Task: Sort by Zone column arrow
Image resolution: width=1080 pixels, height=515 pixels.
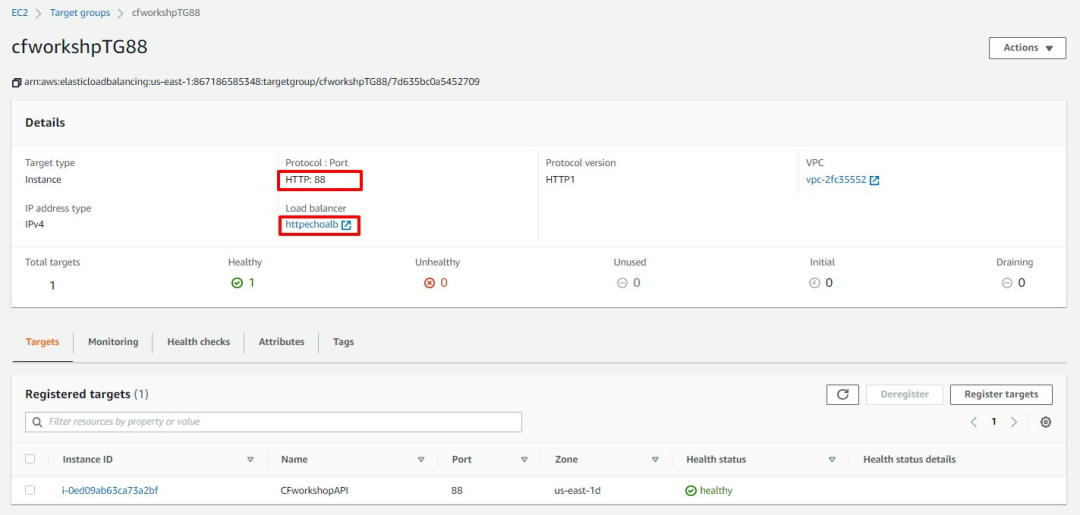Action: 655,460
